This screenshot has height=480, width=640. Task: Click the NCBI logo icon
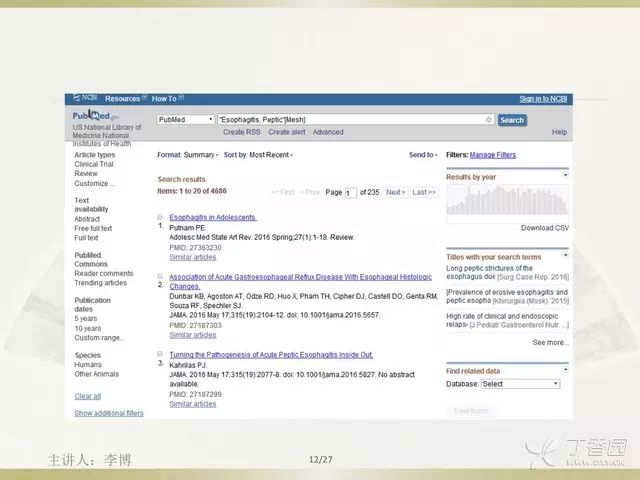[85, 98]
